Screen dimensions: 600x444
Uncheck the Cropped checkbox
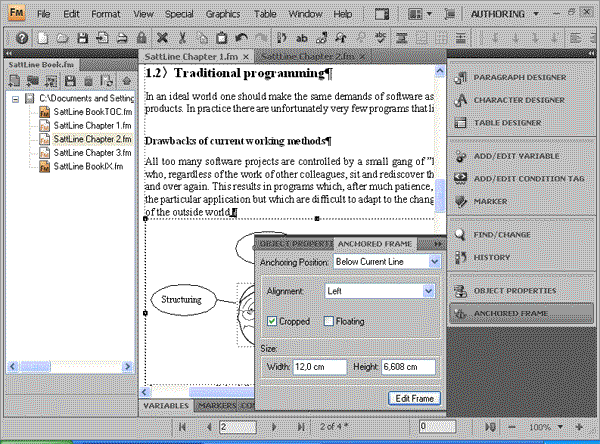tap(273, 321)
